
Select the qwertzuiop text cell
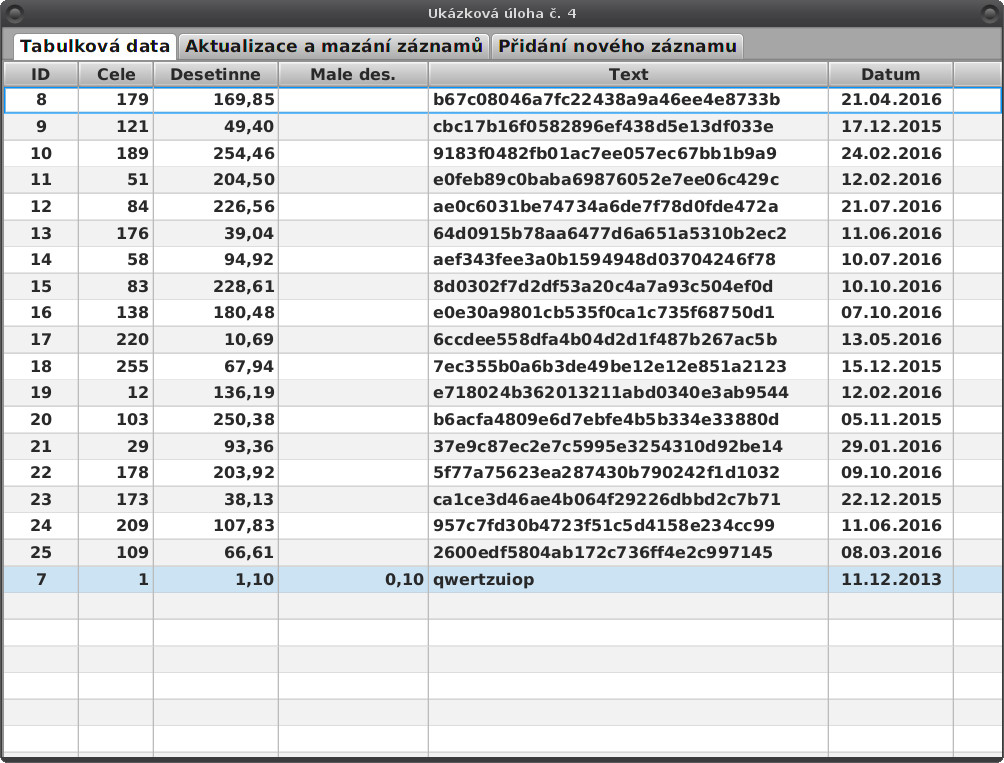pyautogui.click(x=628, y=580)
